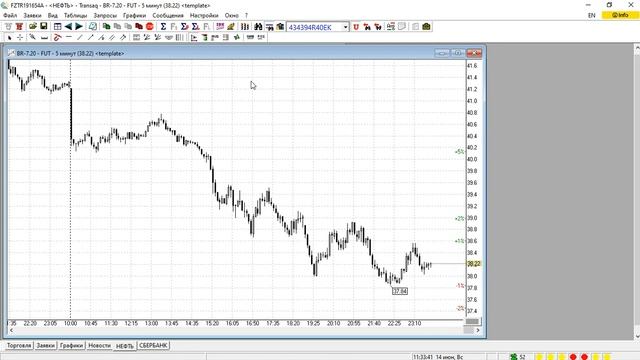Click the green star chart toolbar icon
Screen dimensions: 640x360
[236, 38]
